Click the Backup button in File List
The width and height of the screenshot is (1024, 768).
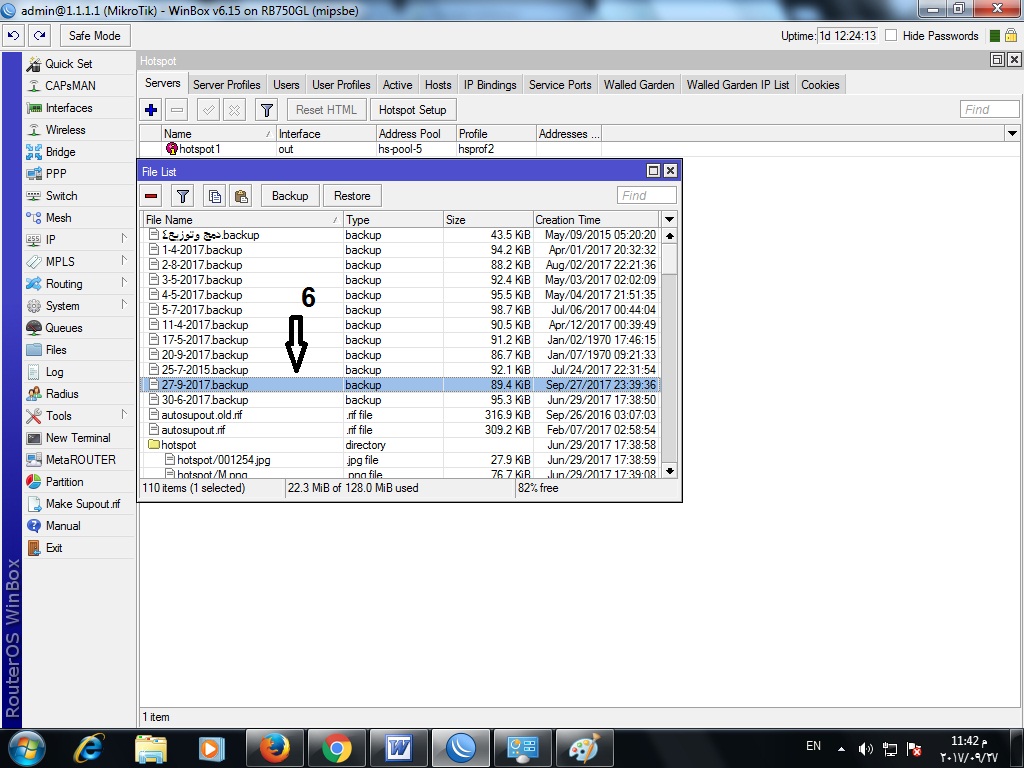click(x=290, y=196)
